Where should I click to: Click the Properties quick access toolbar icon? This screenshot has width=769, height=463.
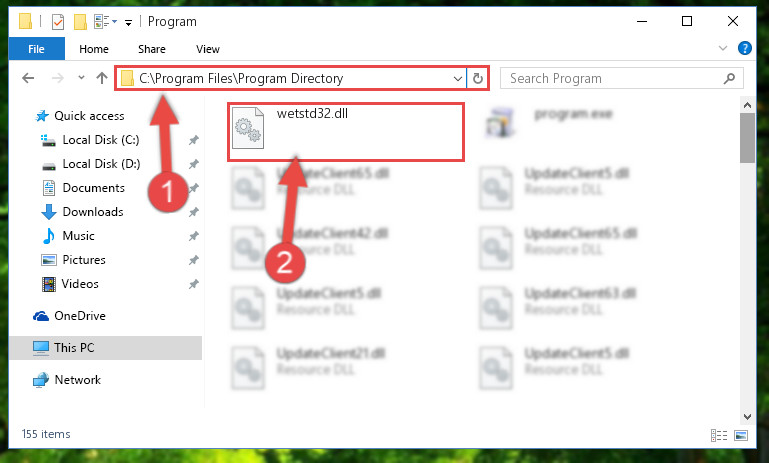coord(58,22)
